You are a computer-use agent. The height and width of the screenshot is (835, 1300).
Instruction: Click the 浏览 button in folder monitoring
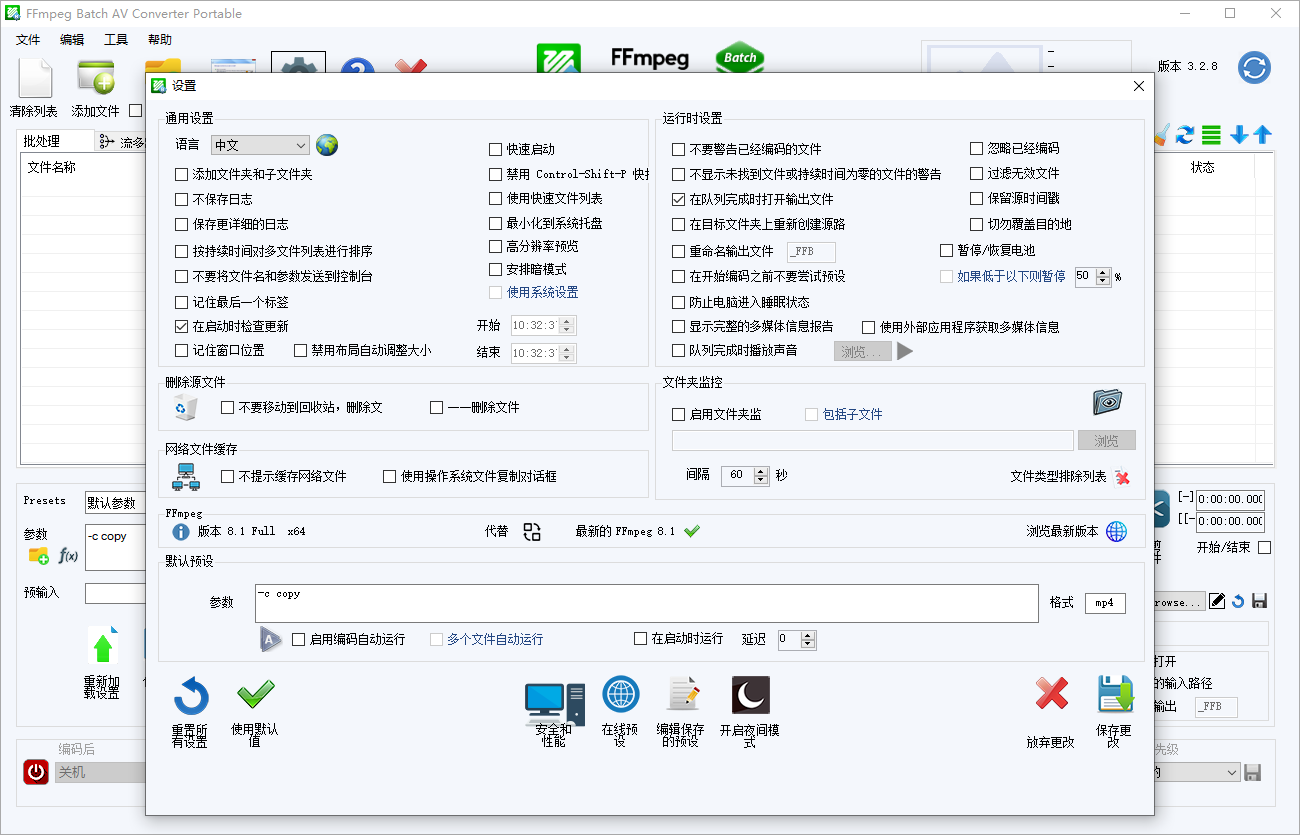click(1106, 439)
